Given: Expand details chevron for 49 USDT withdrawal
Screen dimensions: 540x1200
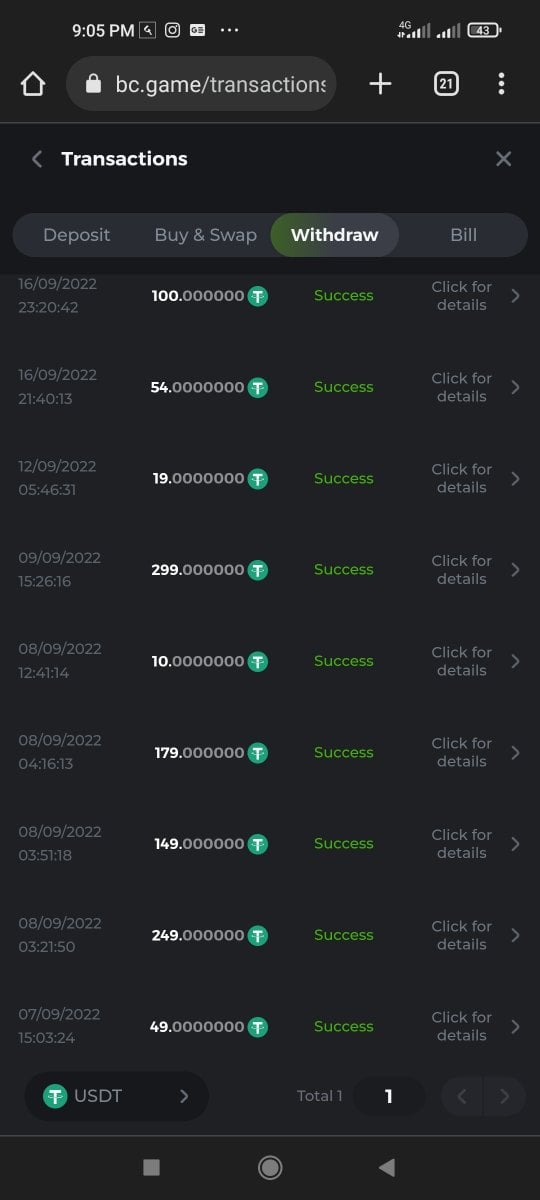Looking at the screenshot, I should (x=515, y=1027).
